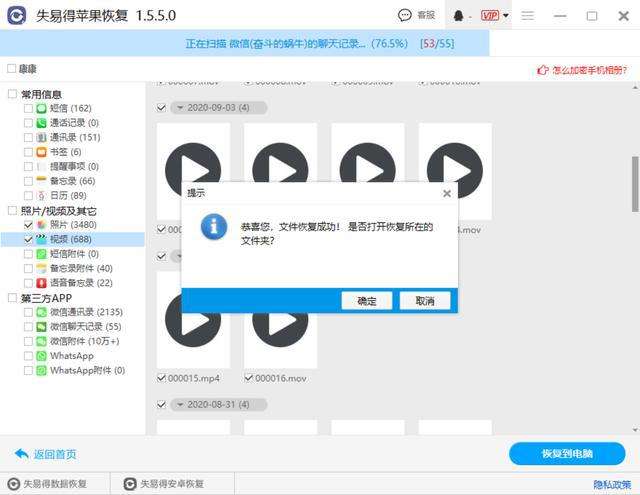
Task: Click the 备忘录 notes icon
Action: pyautogui.click(x=41, y=181)
